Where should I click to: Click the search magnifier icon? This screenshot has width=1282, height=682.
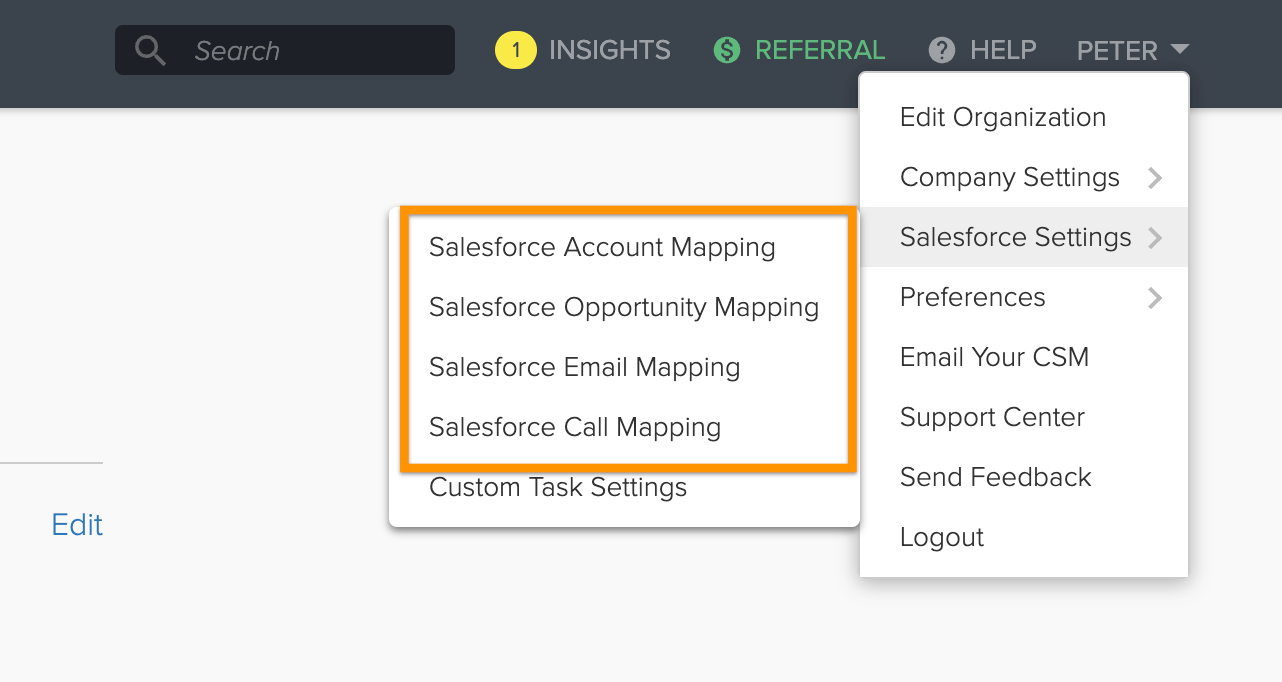[x=150, y=49]
